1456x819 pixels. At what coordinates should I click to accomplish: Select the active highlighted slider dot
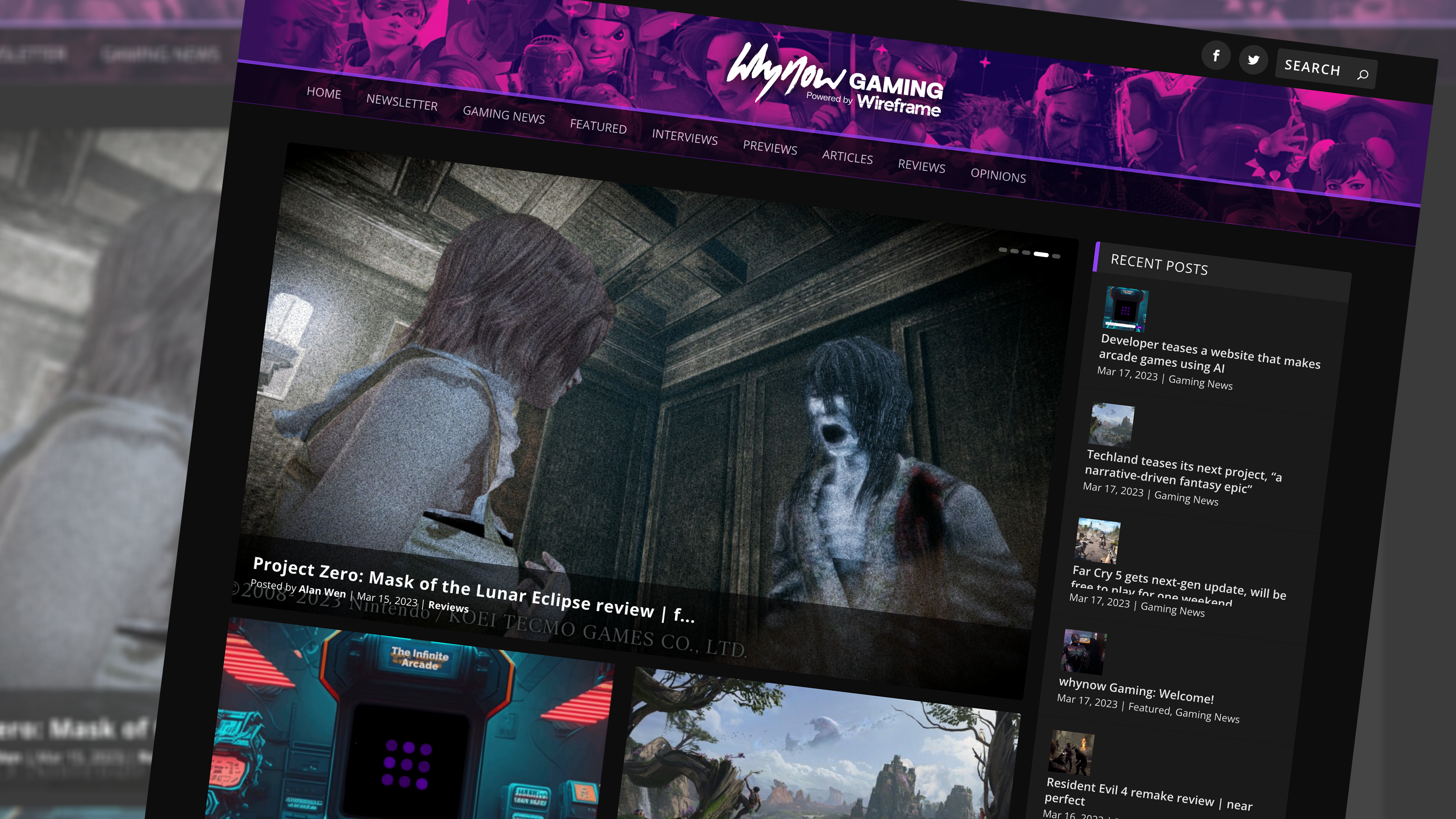(x=1041, y=254)
